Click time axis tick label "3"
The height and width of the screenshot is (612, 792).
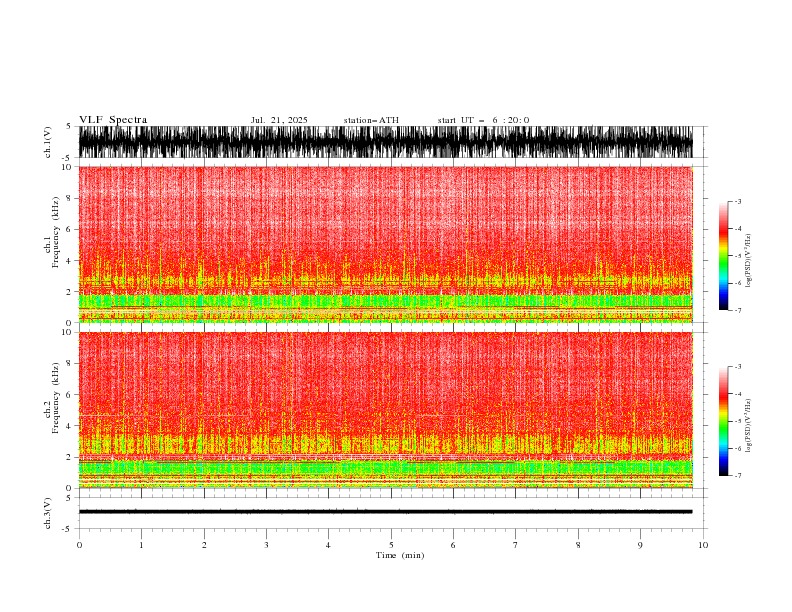tap(266, 545)
